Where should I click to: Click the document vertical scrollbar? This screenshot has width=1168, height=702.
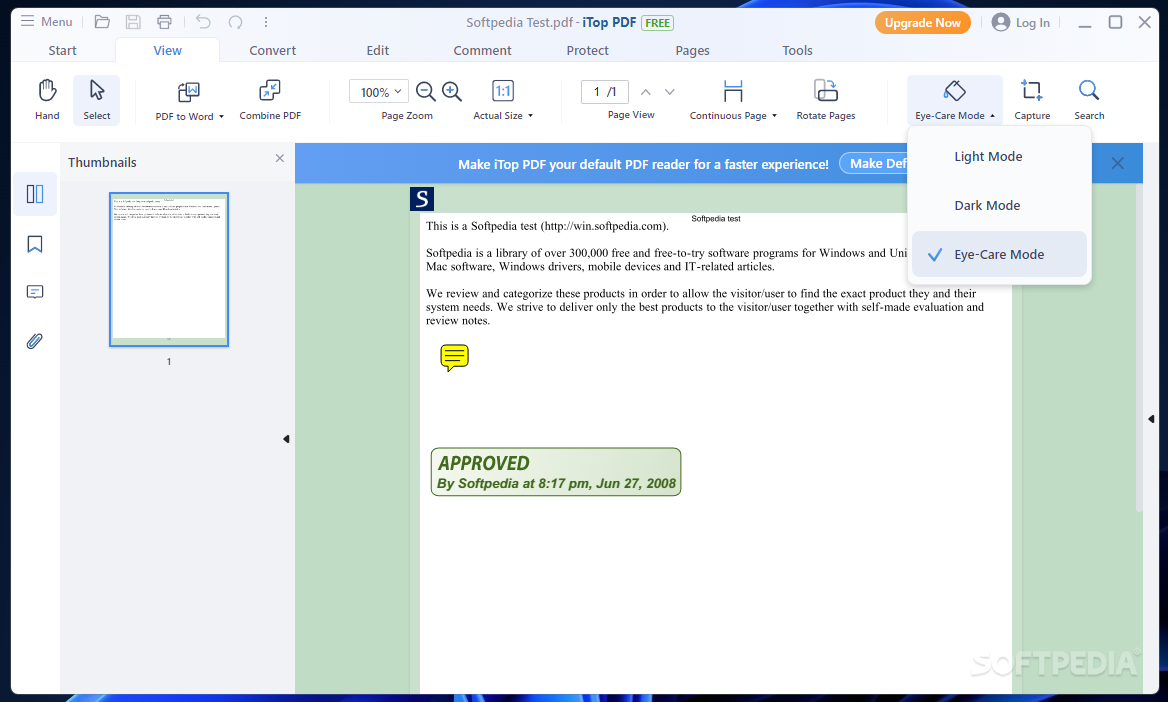[x=1139, y=349]
